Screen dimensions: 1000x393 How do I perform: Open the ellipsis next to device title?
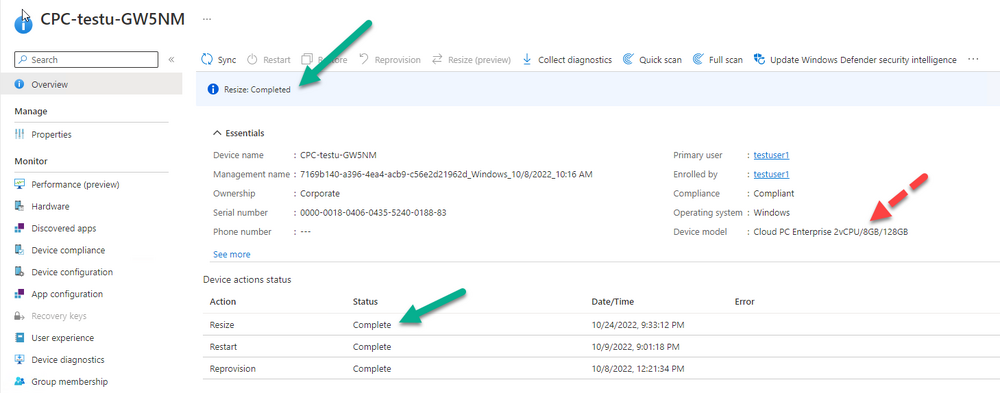point(207,19)
